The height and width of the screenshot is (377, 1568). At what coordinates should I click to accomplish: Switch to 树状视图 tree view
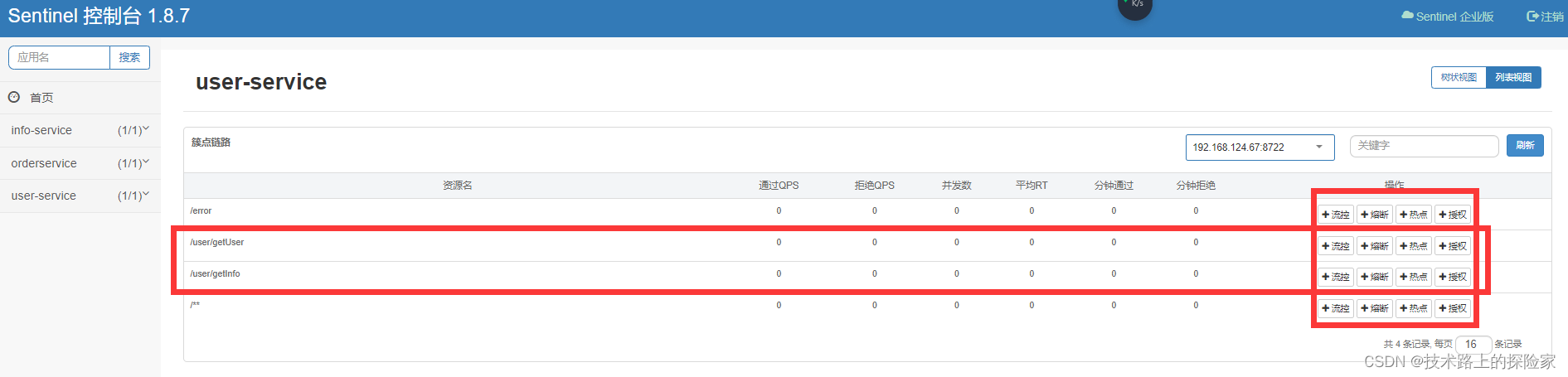(x=1459, y=77)
